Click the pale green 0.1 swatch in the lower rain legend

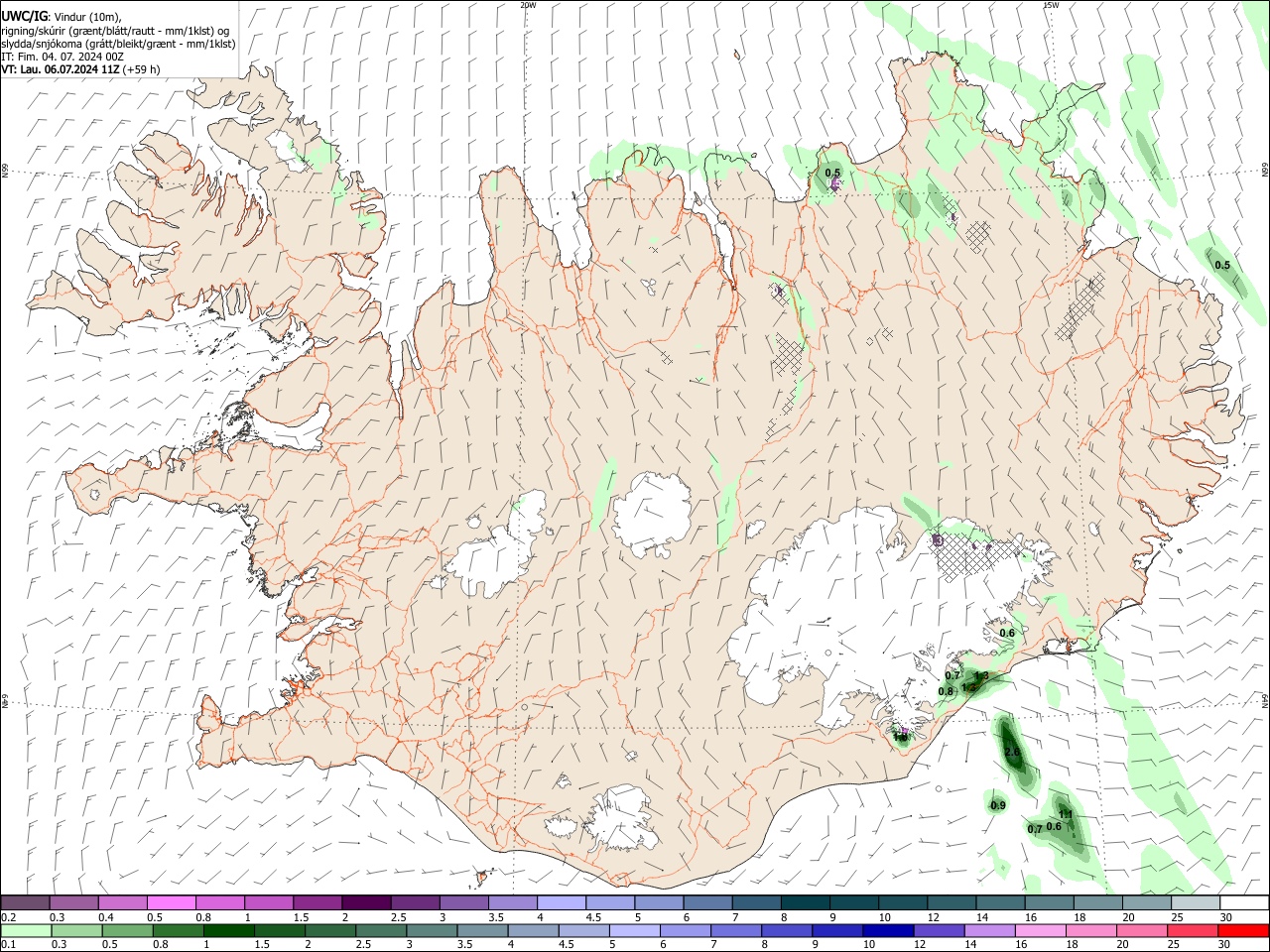coord(26,930)
